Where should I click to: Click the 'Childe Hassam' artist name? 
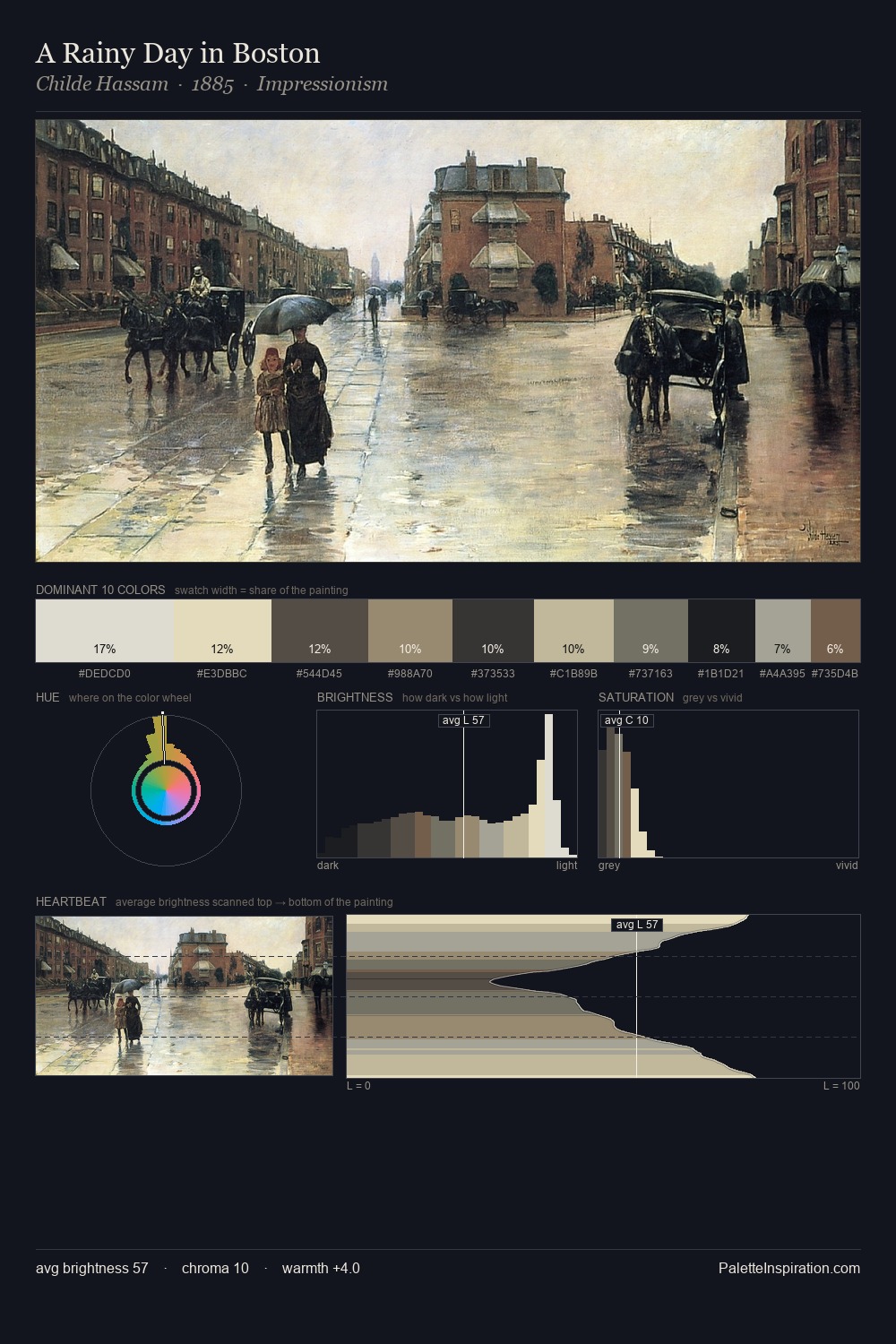[x=102, y=84]
